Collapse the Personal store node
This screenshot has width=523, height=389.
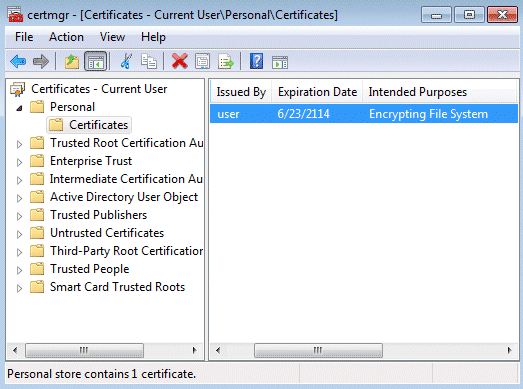20,108
